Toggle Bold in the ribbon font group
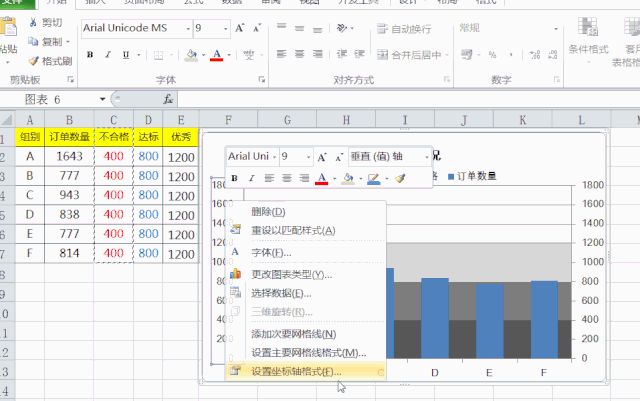 pos(90,54)
